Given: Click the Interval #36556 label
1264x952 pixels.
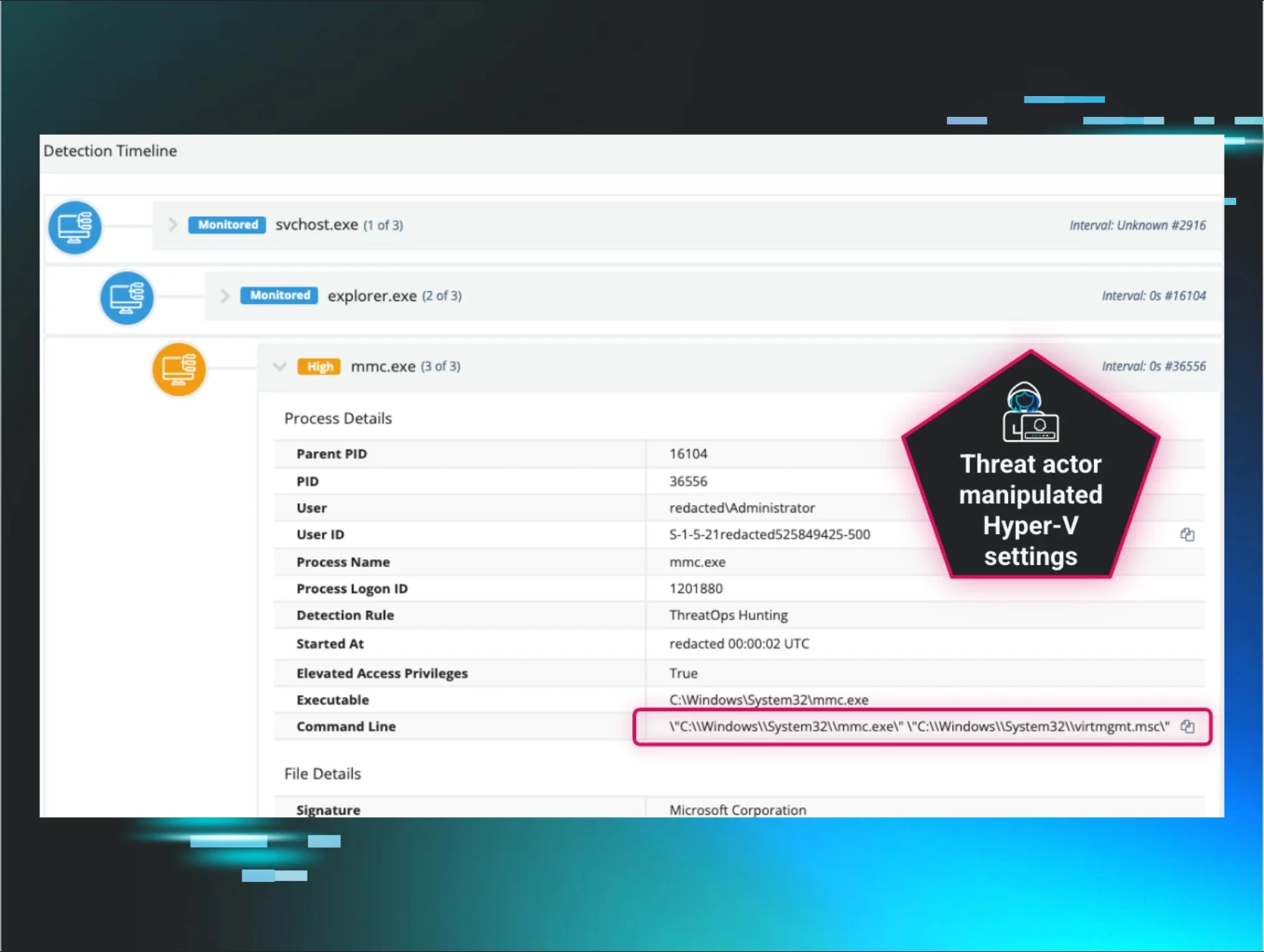Looking at the screenshot, I should coord(1153,366).
